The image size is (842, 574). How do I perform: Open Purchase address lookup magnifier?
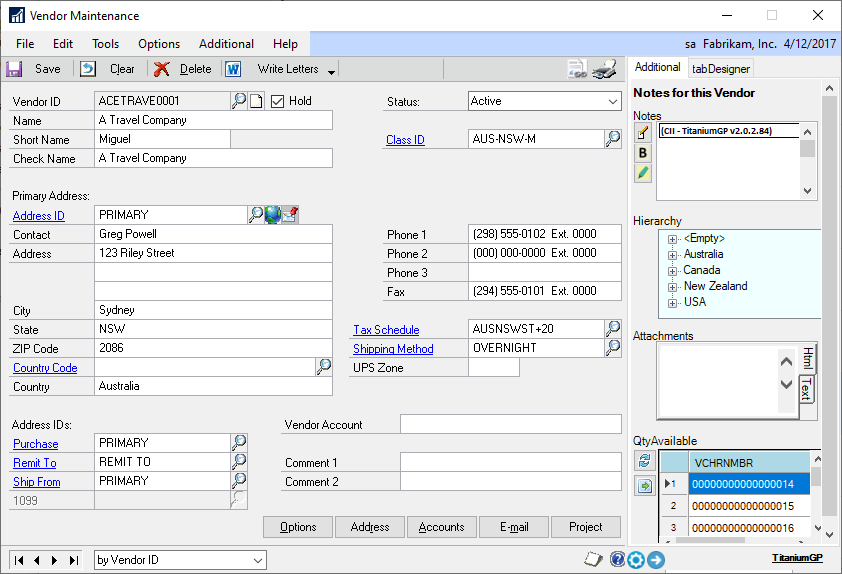[239, 443]
